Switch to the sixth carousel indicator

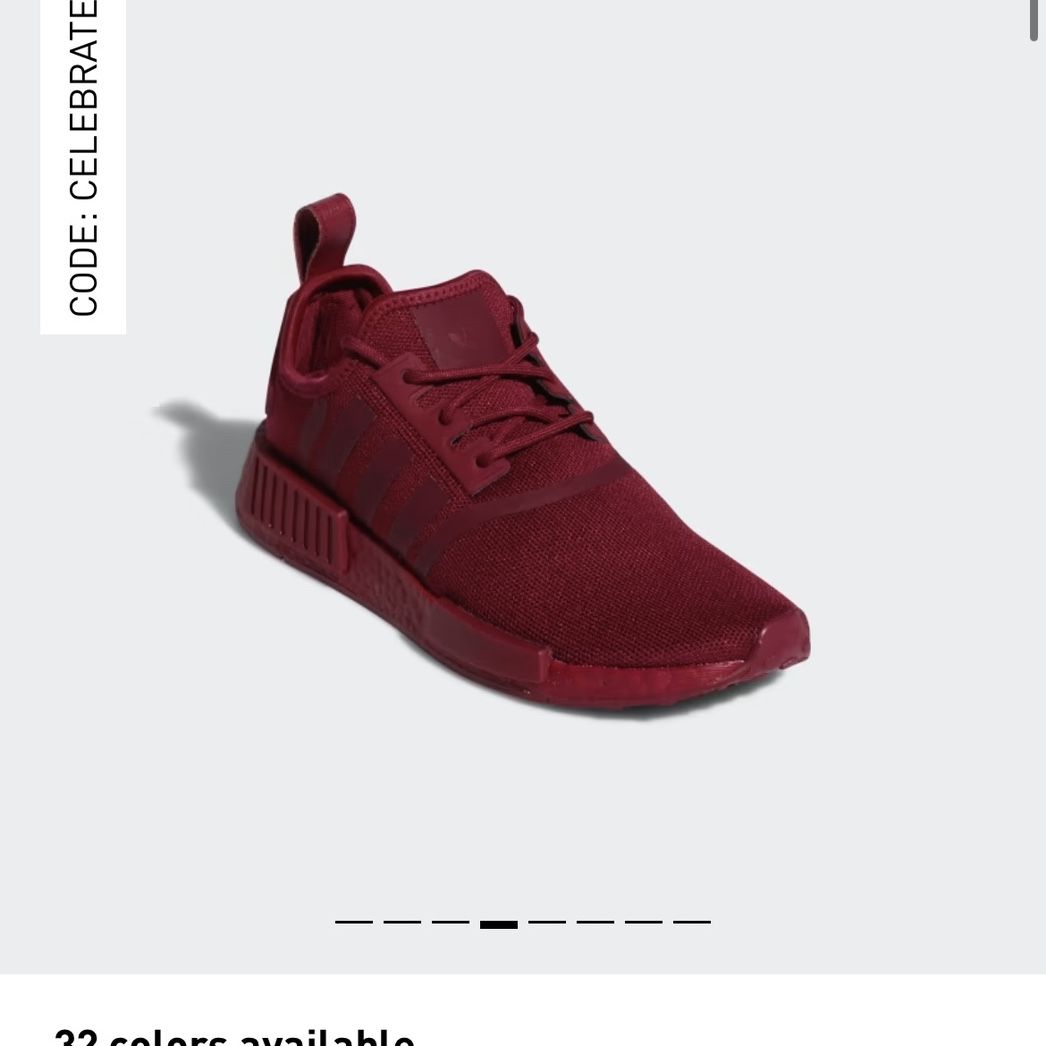tap(595, 923)
